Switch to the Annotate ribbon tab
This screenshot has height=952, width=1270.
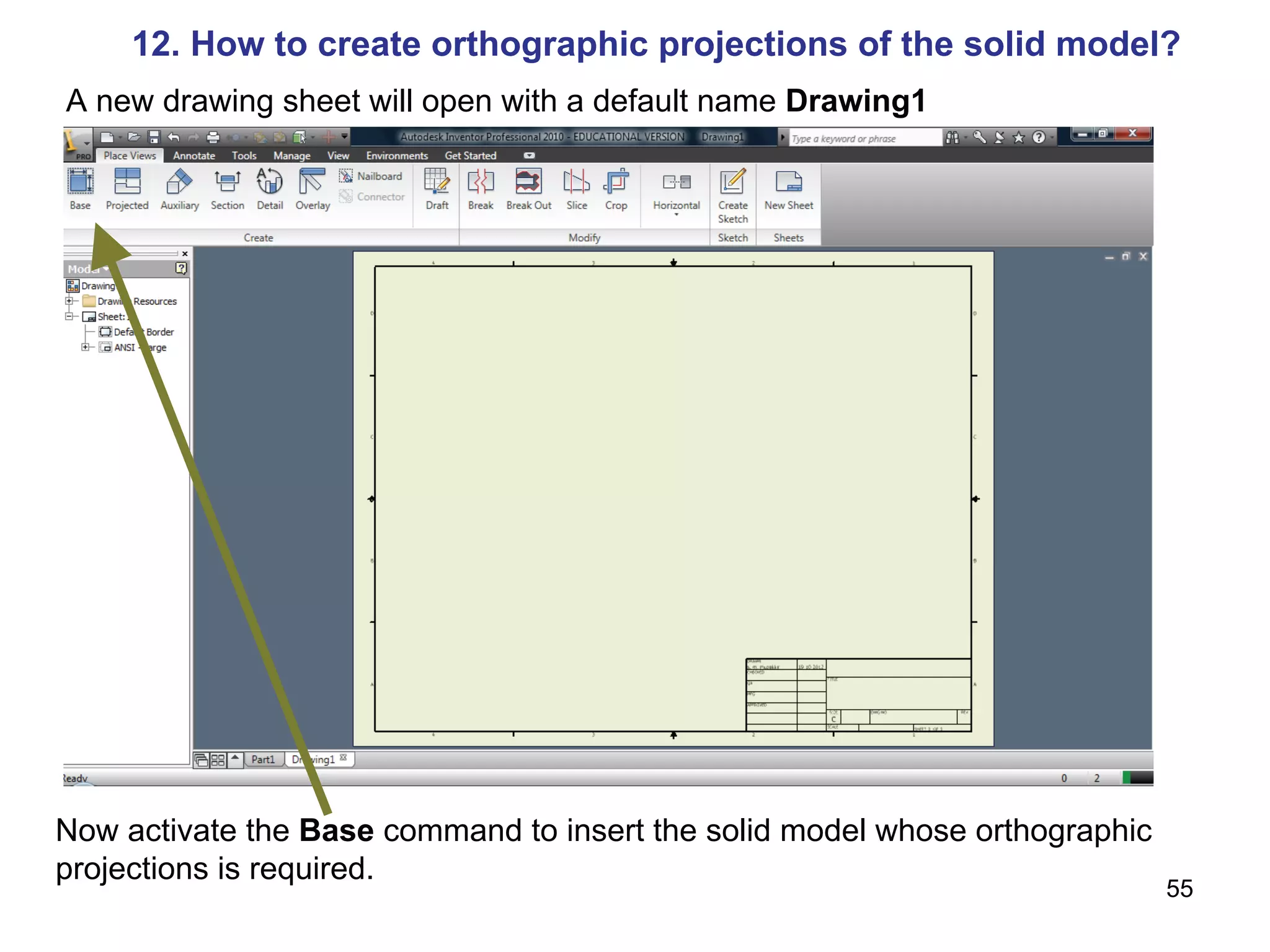(193, 156)
